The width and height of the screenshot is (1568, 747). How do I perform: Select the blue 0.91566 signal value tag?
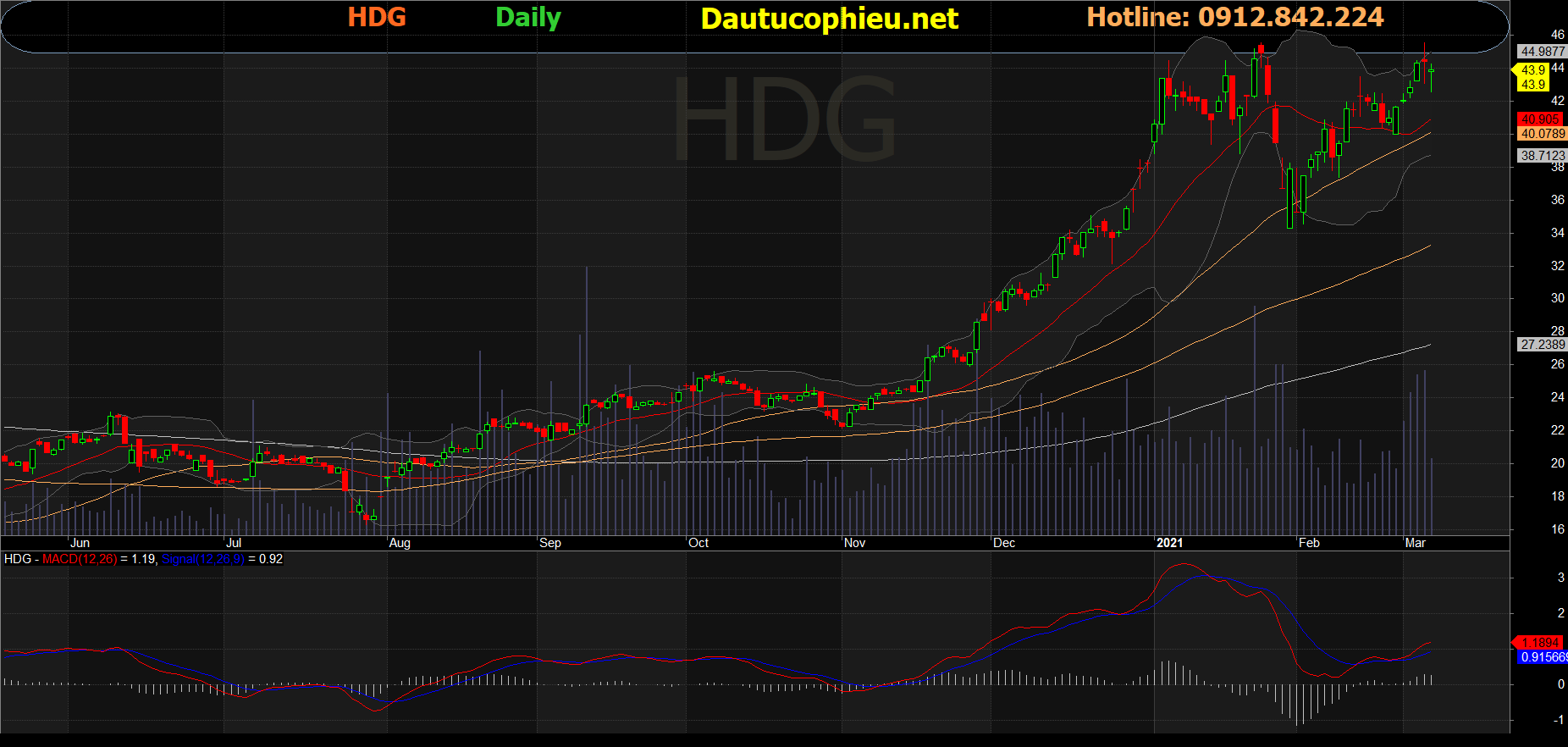click(x=1543, y=657)
